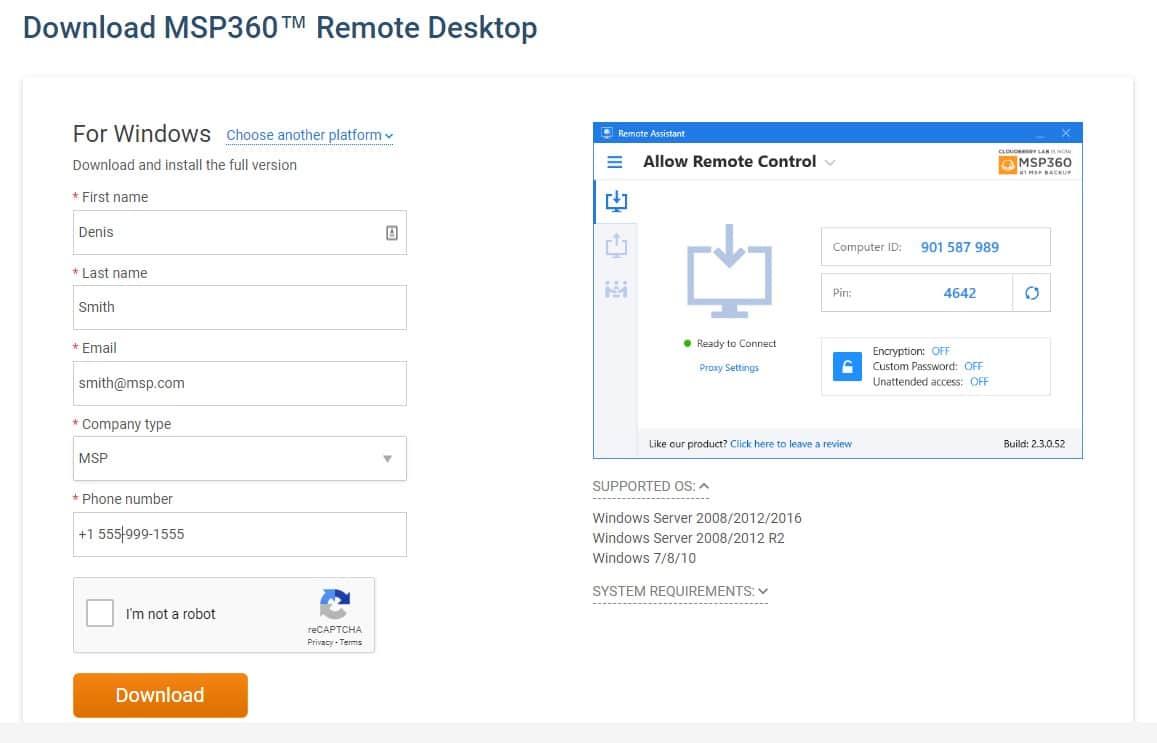Screen dimensions: 1157x743
Task: Collapse the SUPPORTED OS section
Action: pyautogui.click(x=651, y=486)
